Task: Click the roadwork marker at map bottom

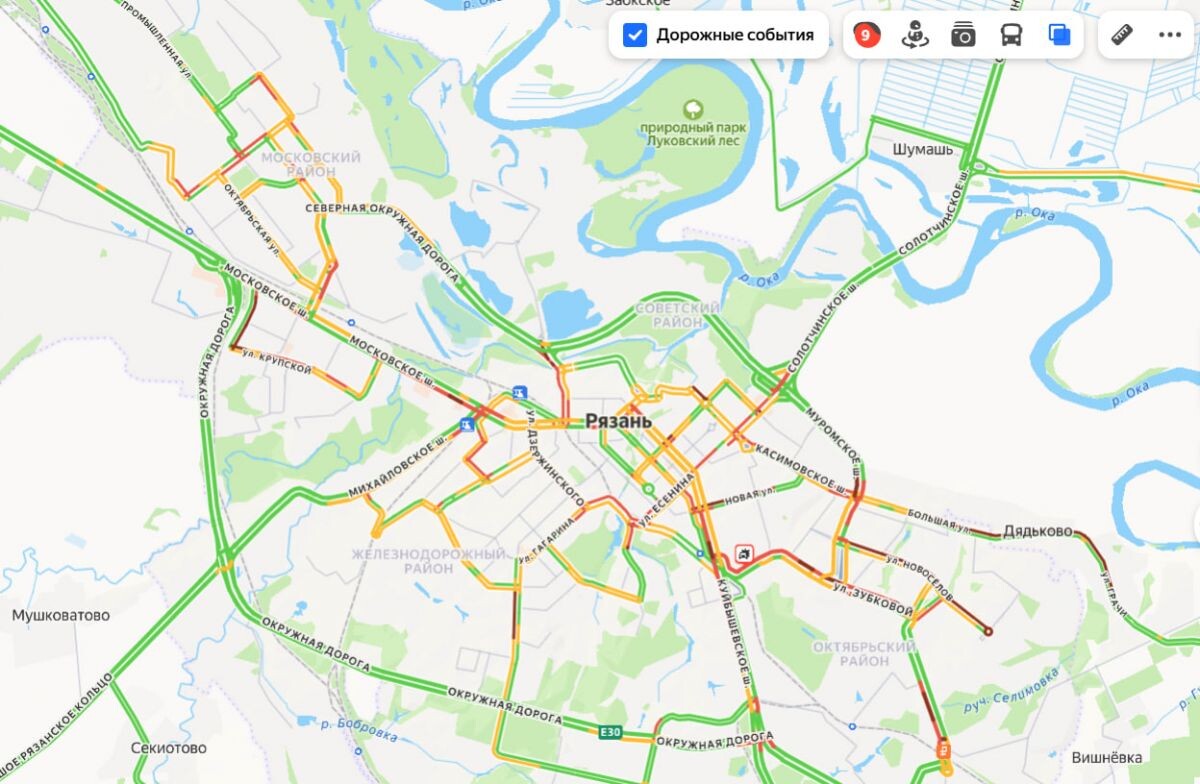Action: coord(943,747)
